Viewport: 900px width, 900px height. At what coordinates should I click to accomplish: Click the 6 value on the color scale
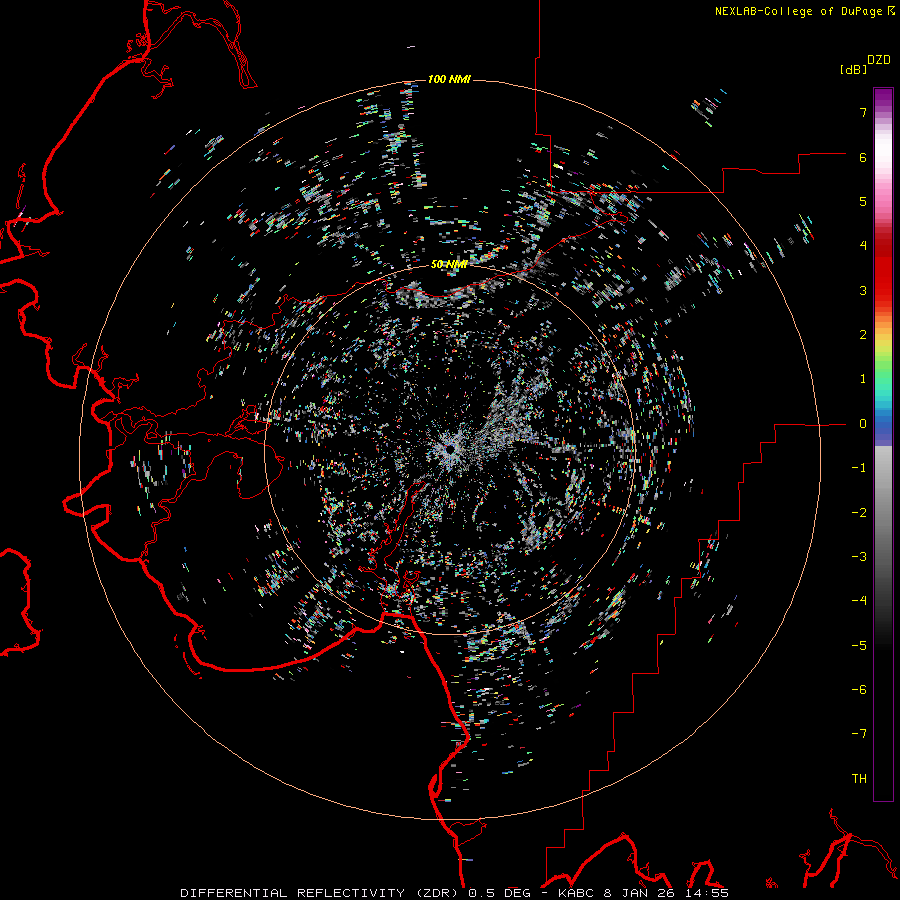[863, 157]
